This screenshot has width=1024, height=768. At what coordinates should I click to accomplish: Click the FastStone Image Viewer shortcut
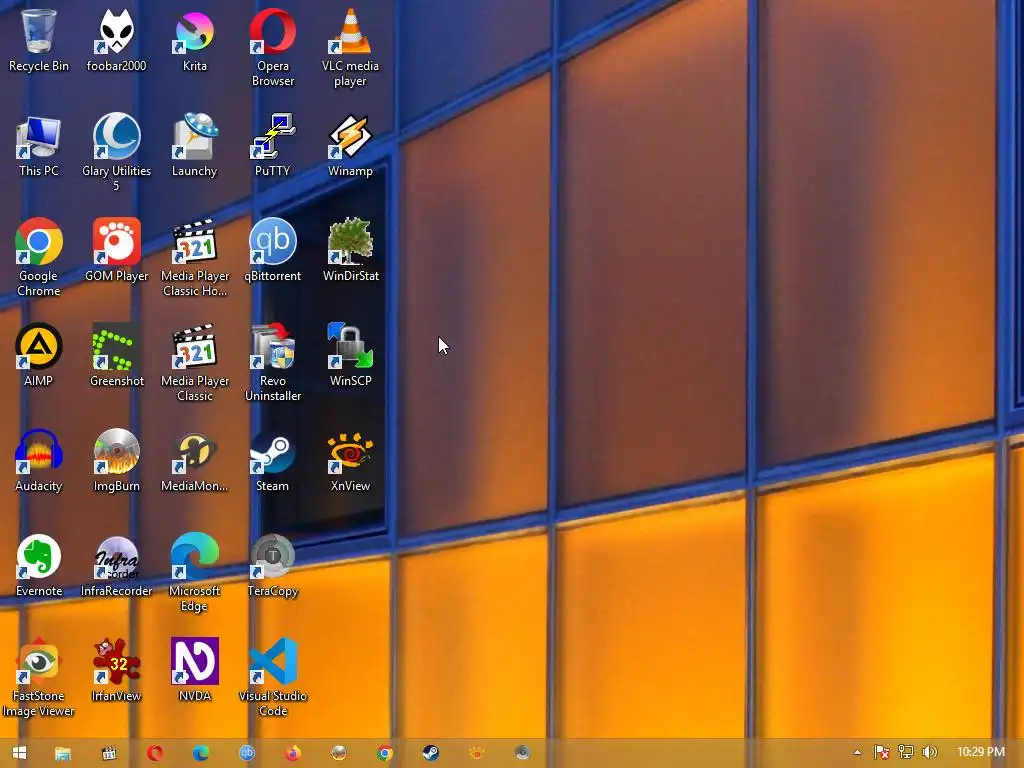tap(39, 679)
